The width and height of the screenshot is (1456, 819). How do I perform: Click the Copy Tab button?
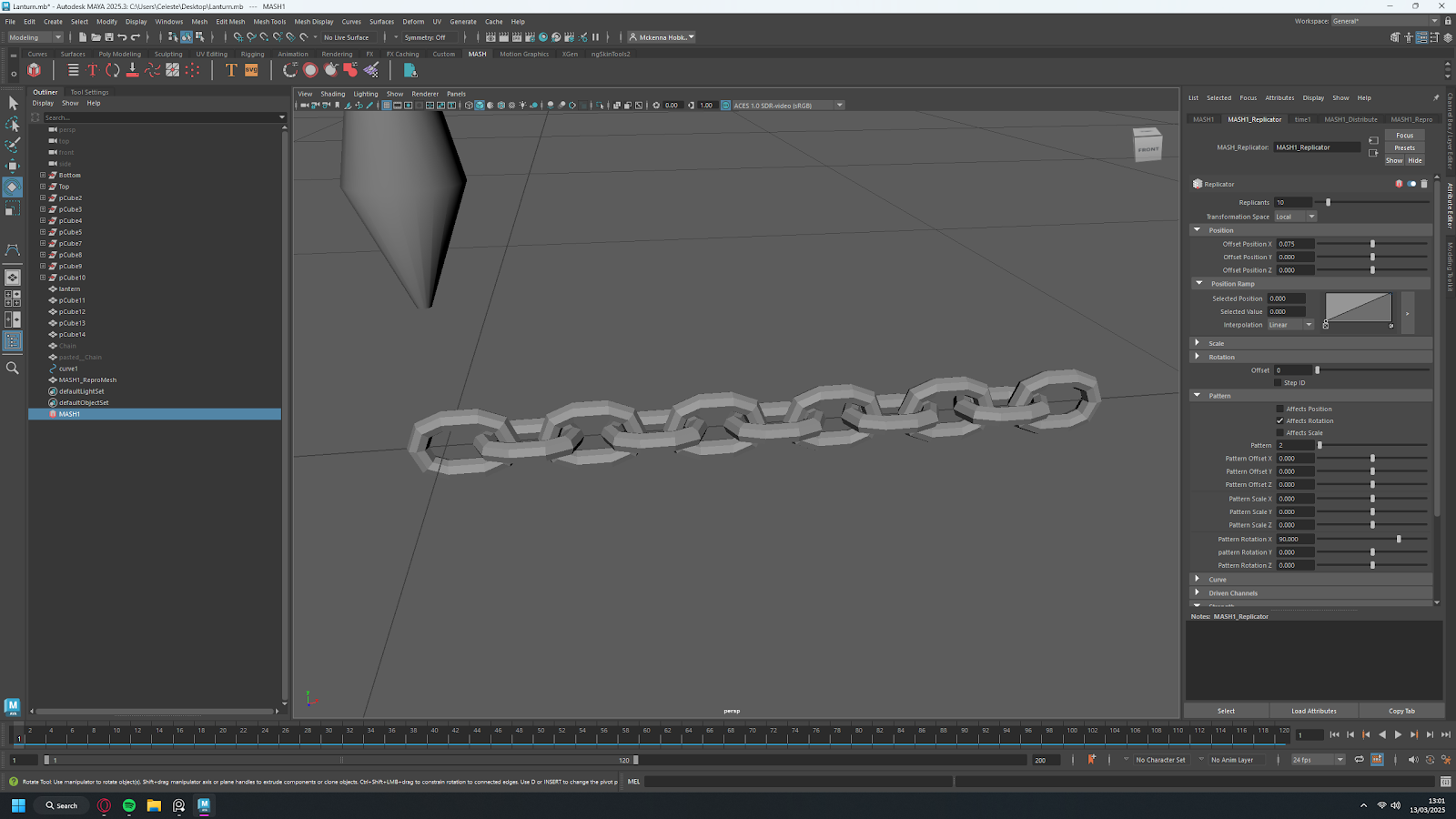click(1401, 711)
